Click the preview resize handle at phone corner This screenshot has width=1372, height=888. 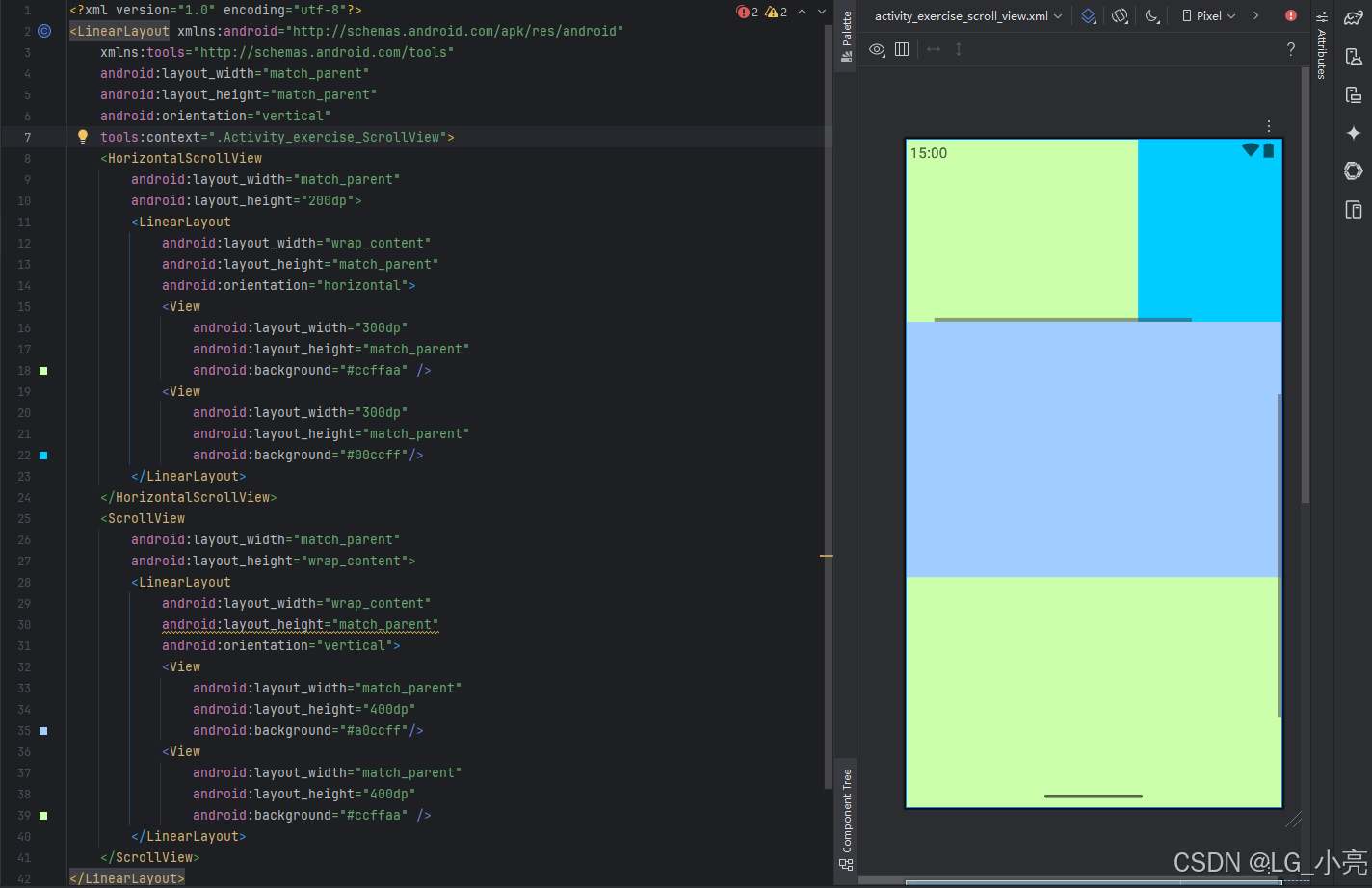(1293, 819)
